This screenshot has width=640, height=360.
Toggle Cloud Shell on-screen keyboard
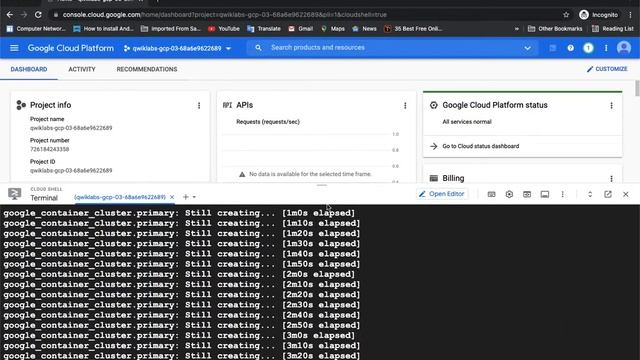491,194
